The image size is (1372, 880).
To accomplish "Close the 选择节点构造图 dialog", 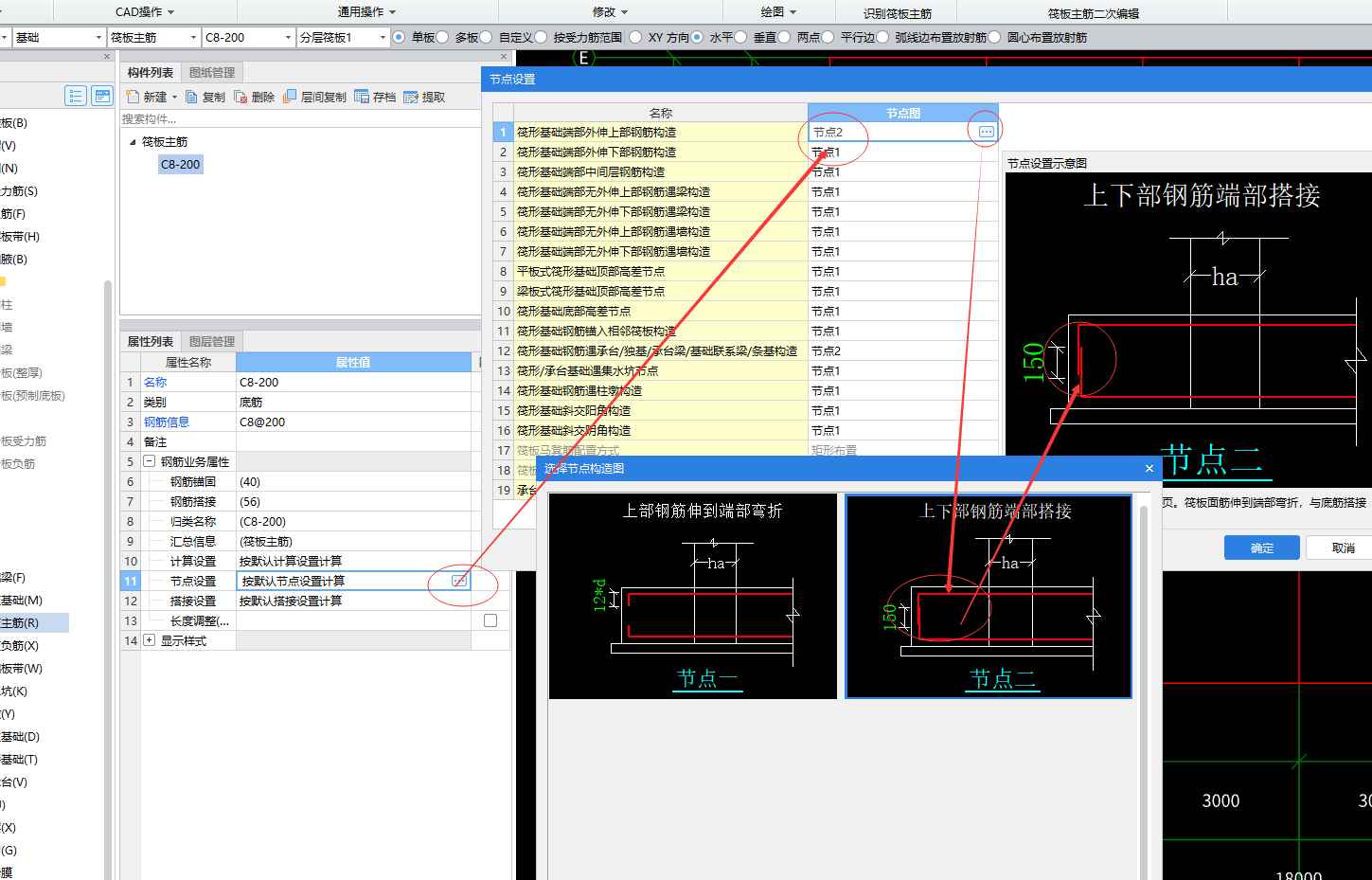I will coord(1149,468).
